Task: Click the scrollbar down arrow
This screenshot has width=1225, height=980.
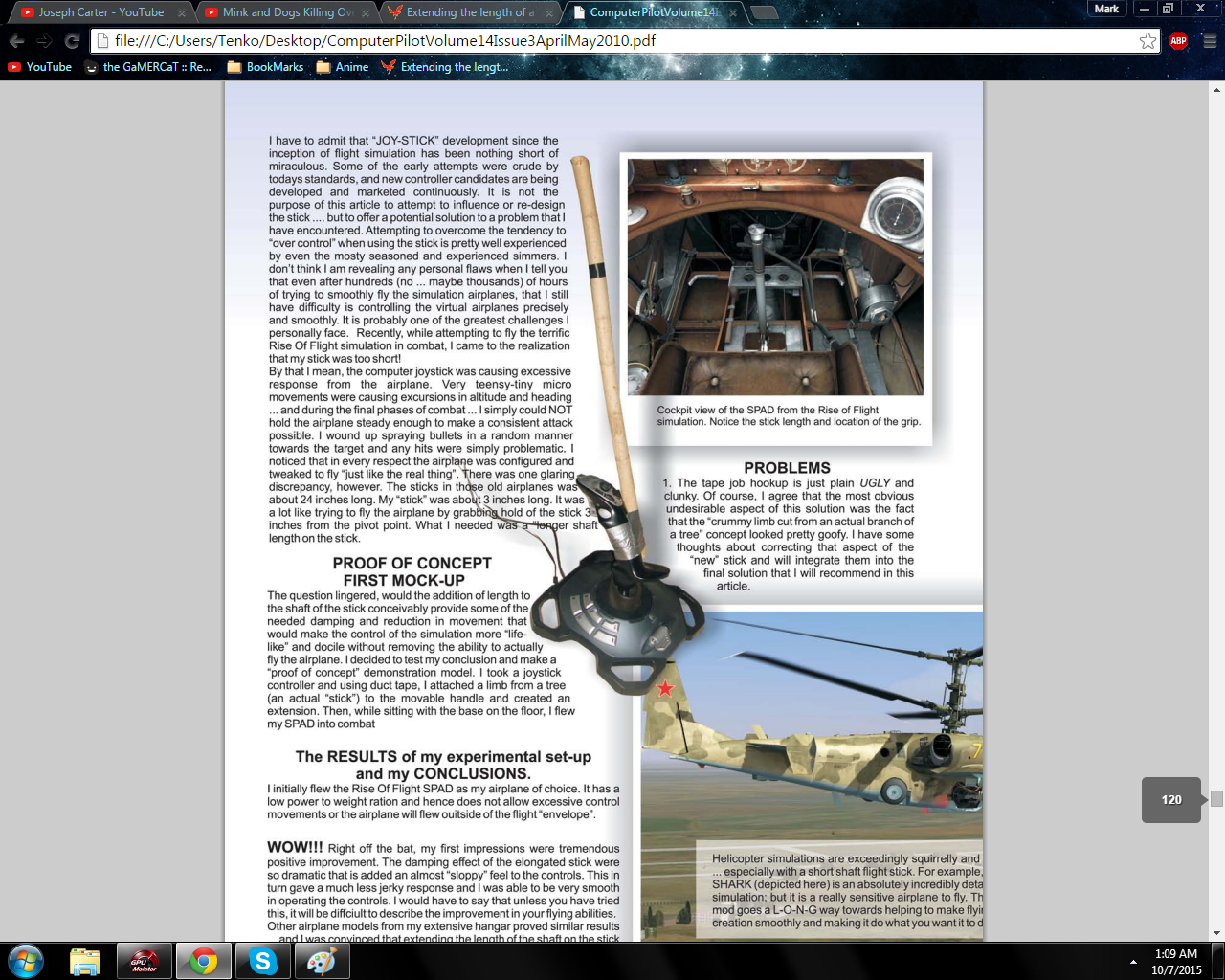Action: click(1216, 933)
